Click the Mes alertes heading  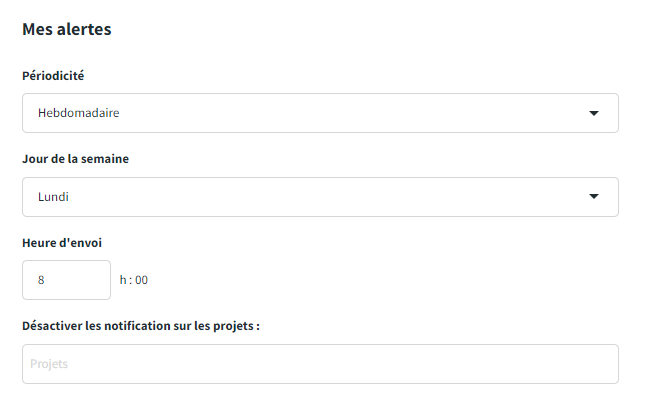[66, 29]
